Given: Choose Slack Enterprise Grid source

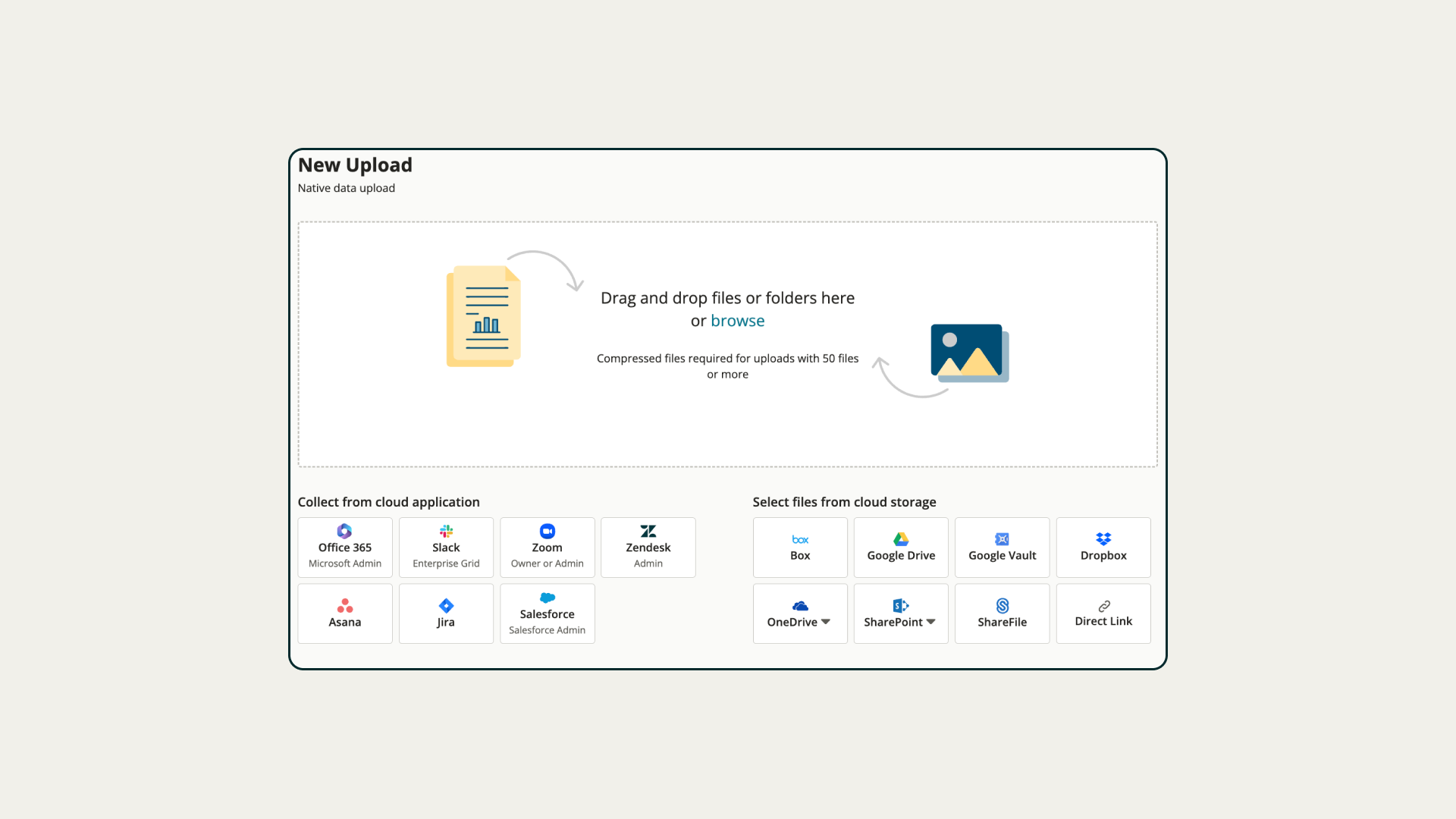Looking at the screenshot, I should coord(446,548).
